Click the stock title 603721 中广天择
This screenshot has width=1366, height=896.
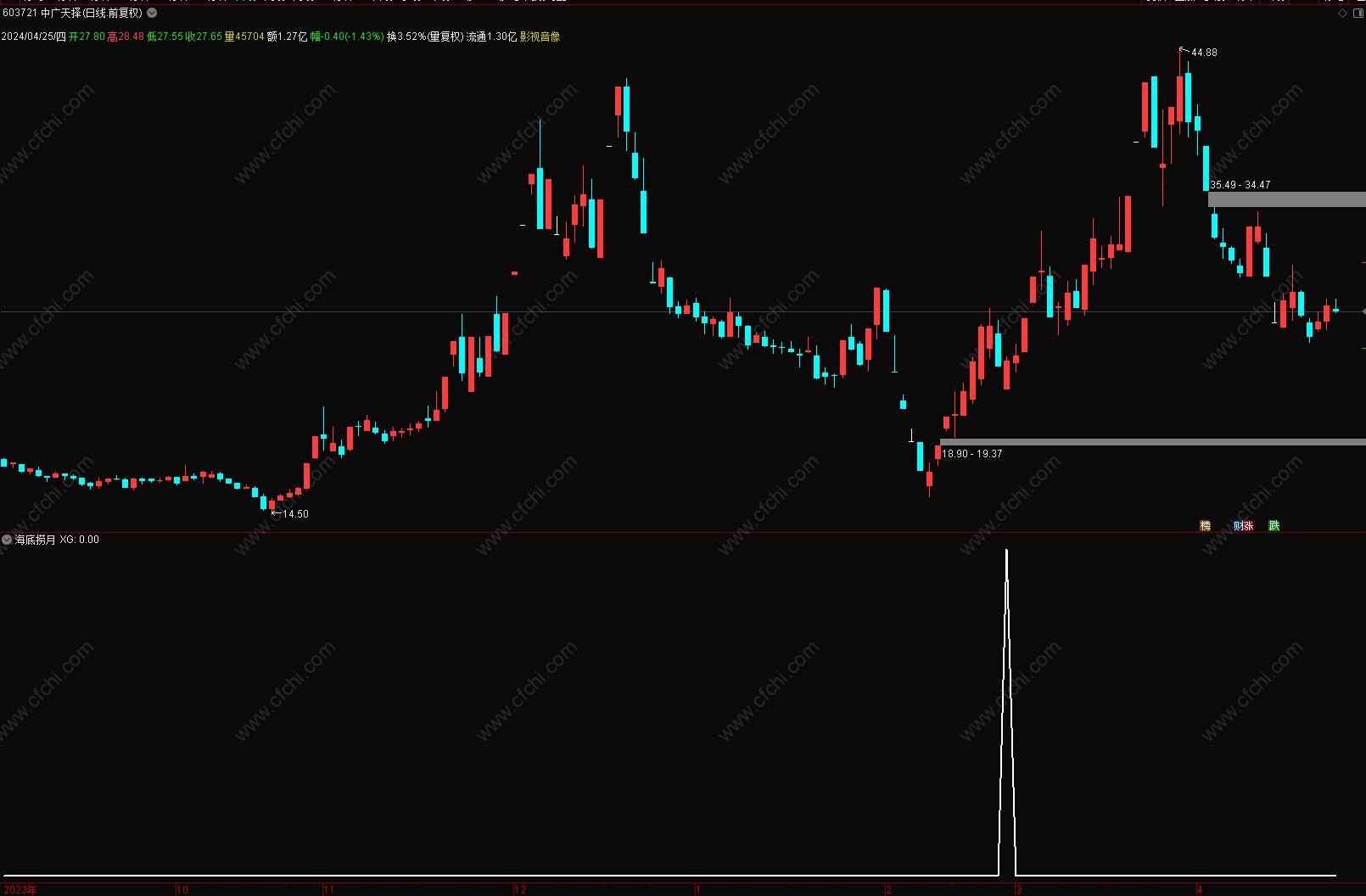click(42, 14)
